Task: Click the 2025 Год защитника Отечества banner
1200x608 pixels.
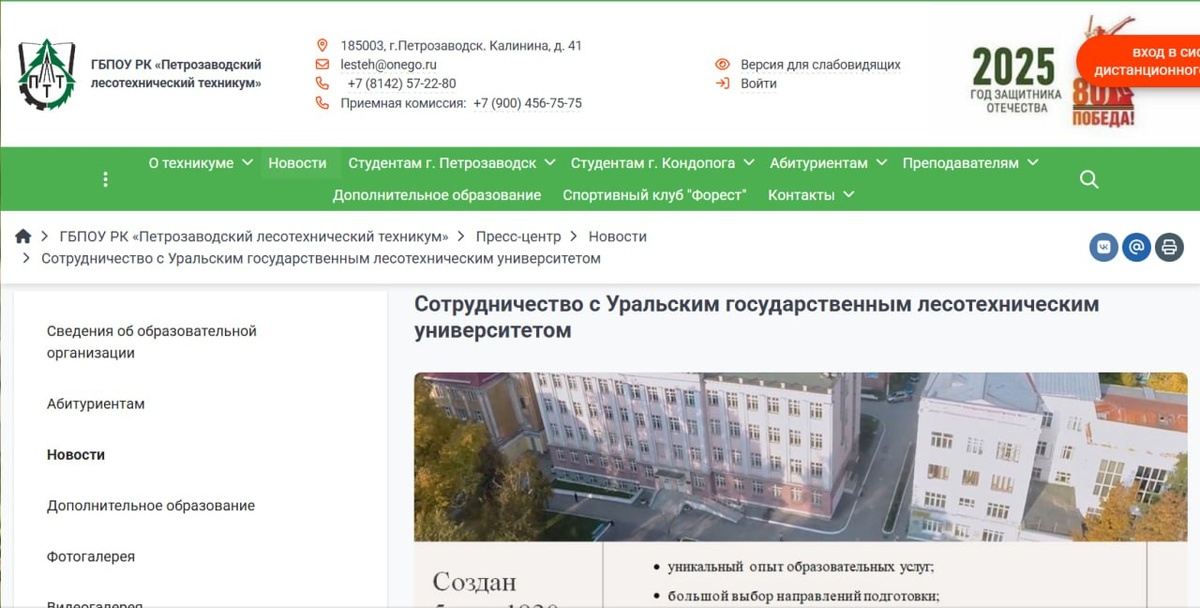Action: (x=1015, y=80)
